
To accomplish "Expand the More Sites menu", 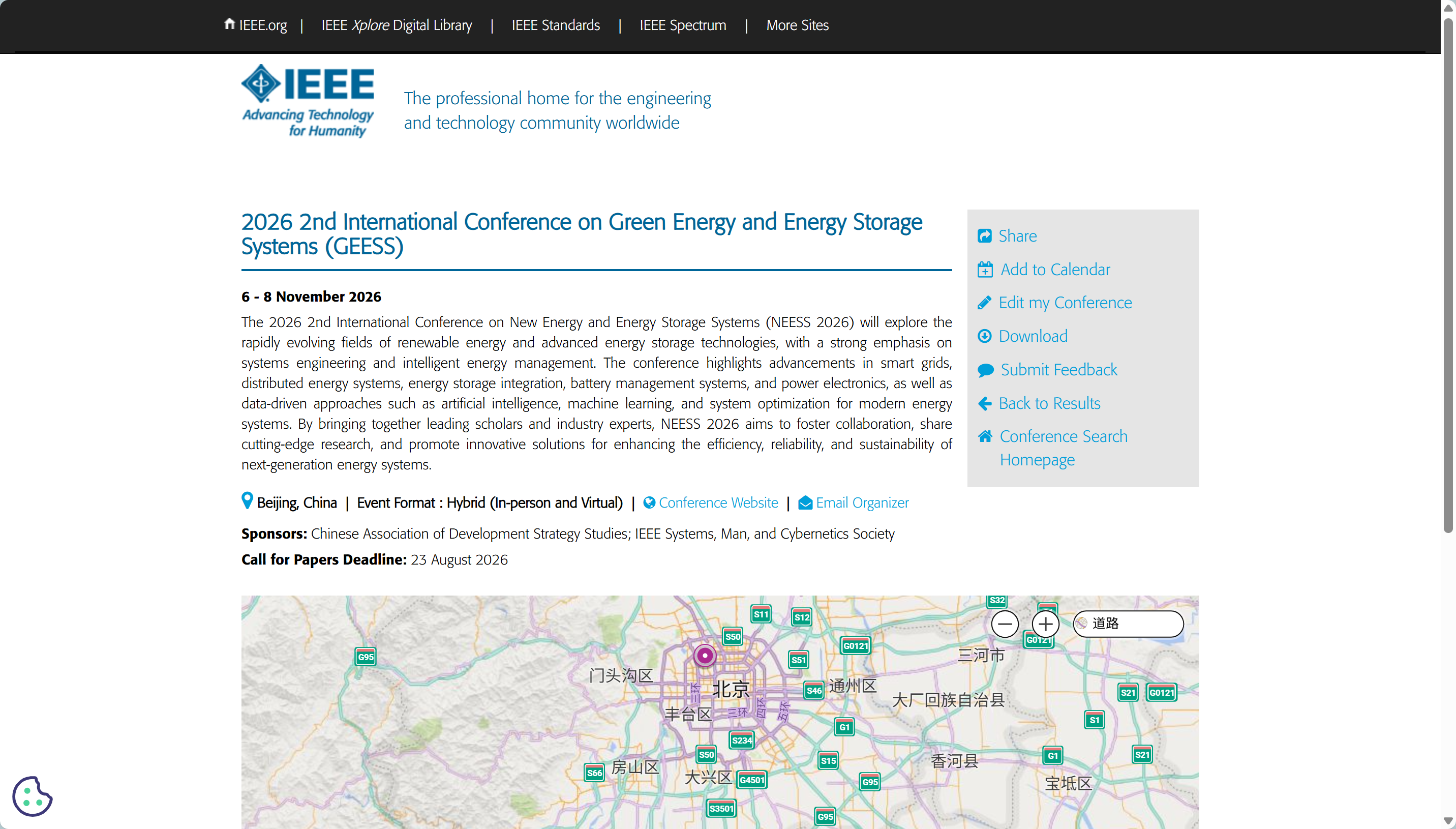I will pyautogui.click(x=797, y=25).
